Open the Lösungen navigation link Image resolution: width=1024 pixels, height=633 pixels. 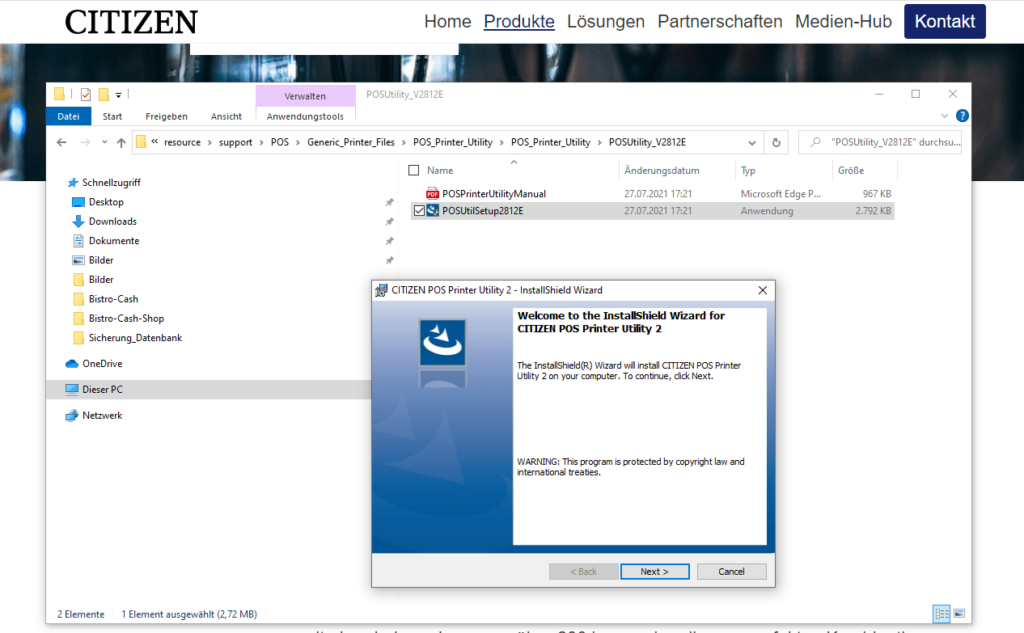click(605, 22)
